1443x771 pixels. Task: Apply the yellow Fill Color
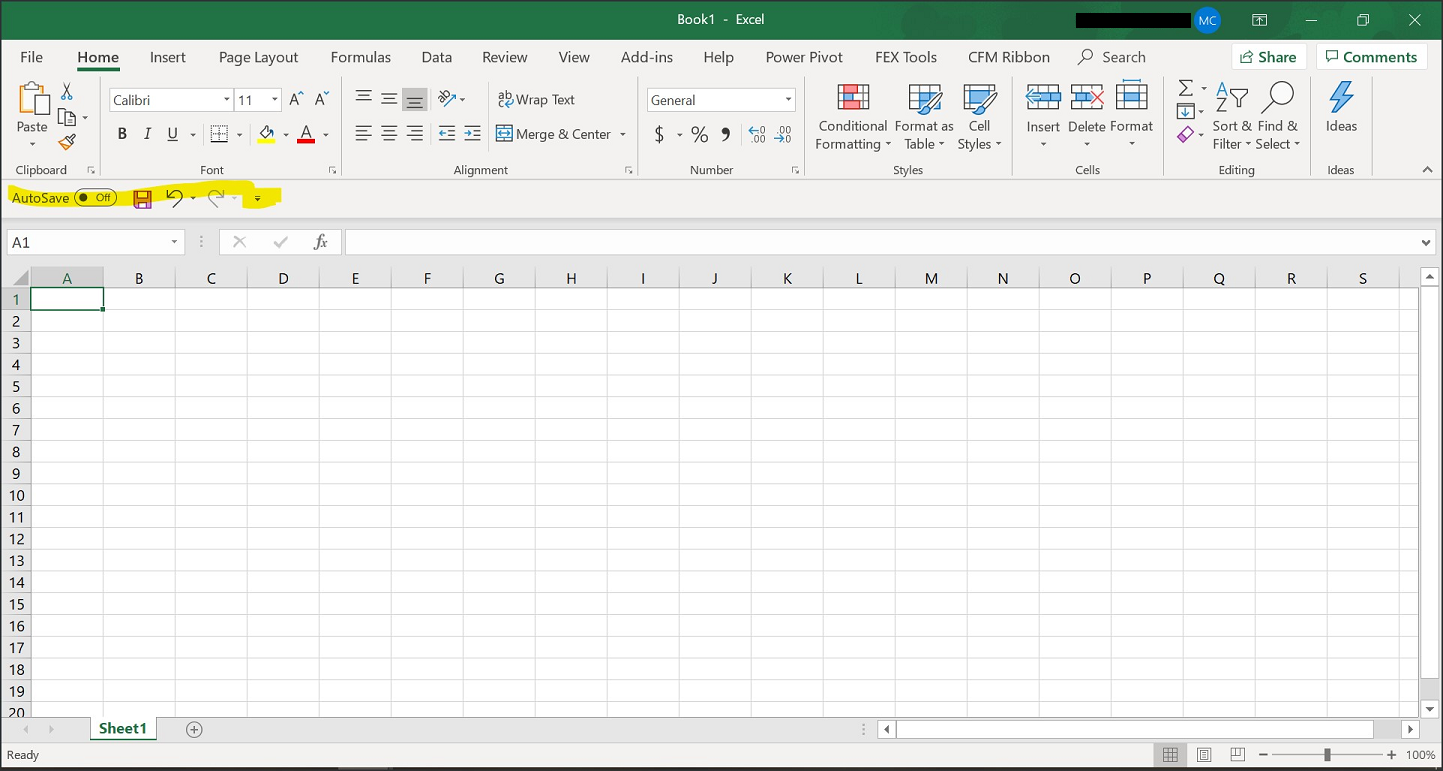266,134
